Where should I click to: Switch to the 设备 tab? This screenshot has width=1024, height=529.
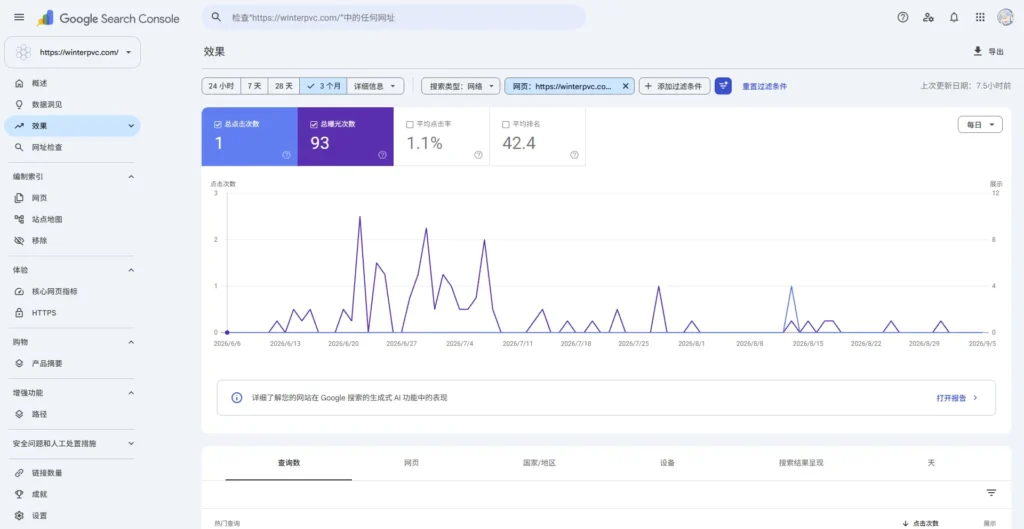[x=667, y=463]
